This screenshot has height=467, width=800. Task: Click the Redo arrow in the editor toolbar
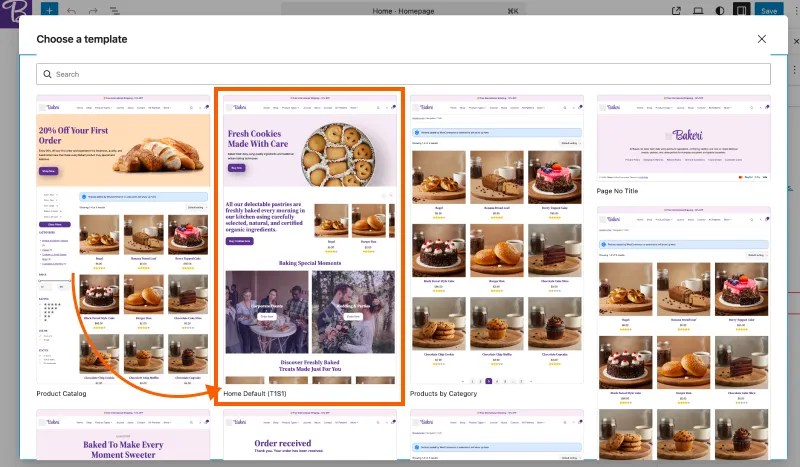click(x=93, y=11)
